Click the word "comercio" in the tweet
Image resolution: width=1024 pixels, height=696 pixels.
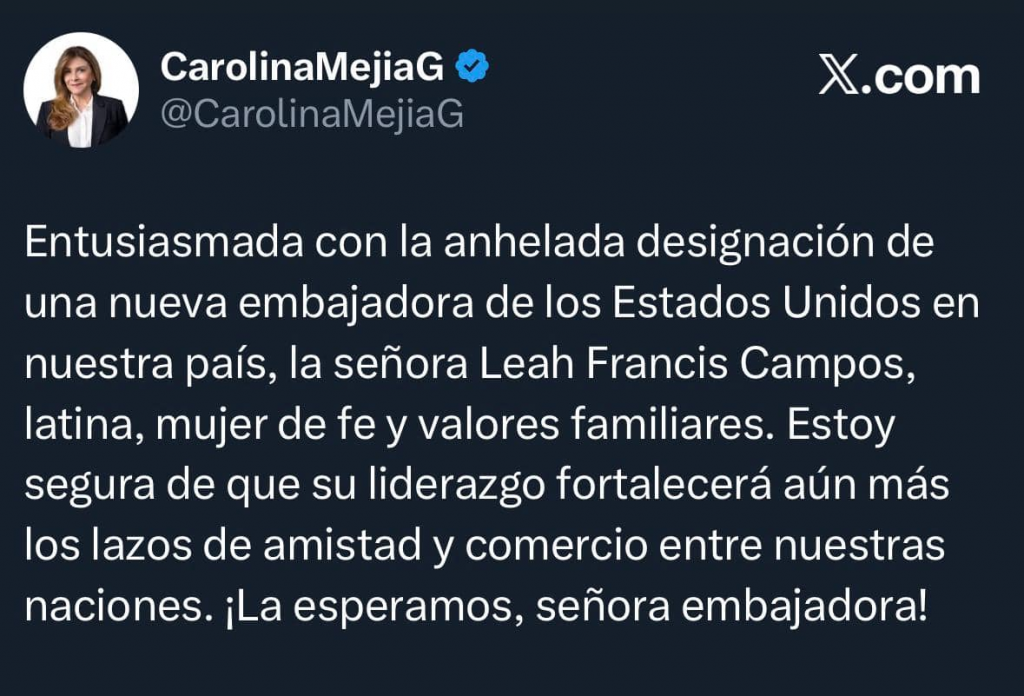[x=556, y=546]
